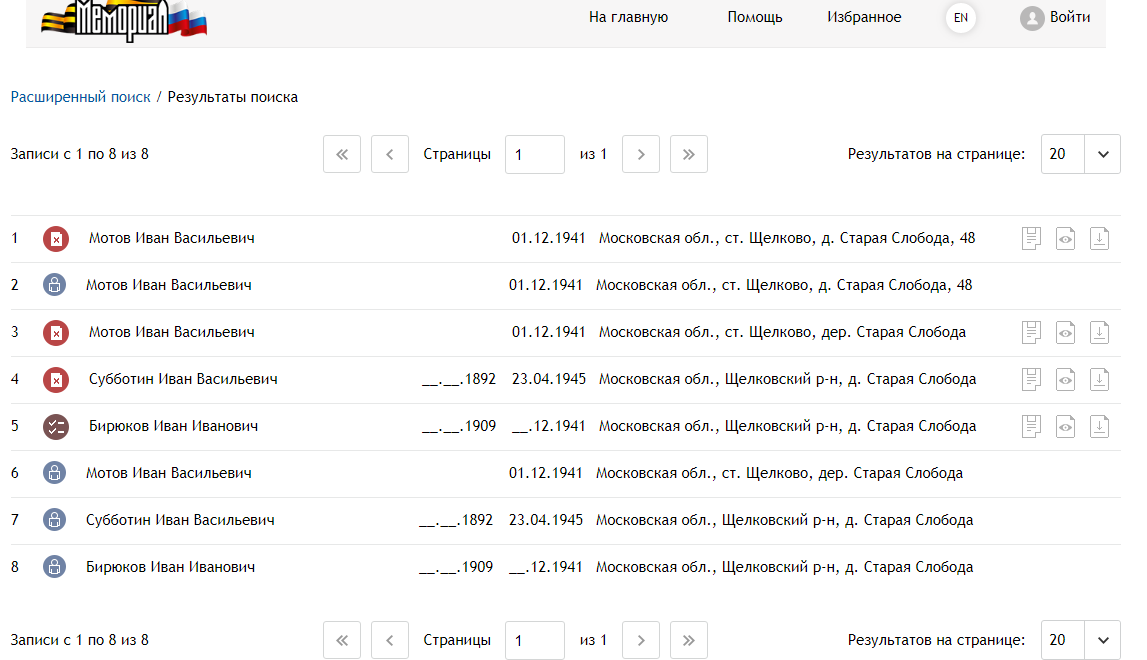This screenshot has width=1147, height=660.
Task: Click the download icon in row 5
Action: coord(1099,427)
